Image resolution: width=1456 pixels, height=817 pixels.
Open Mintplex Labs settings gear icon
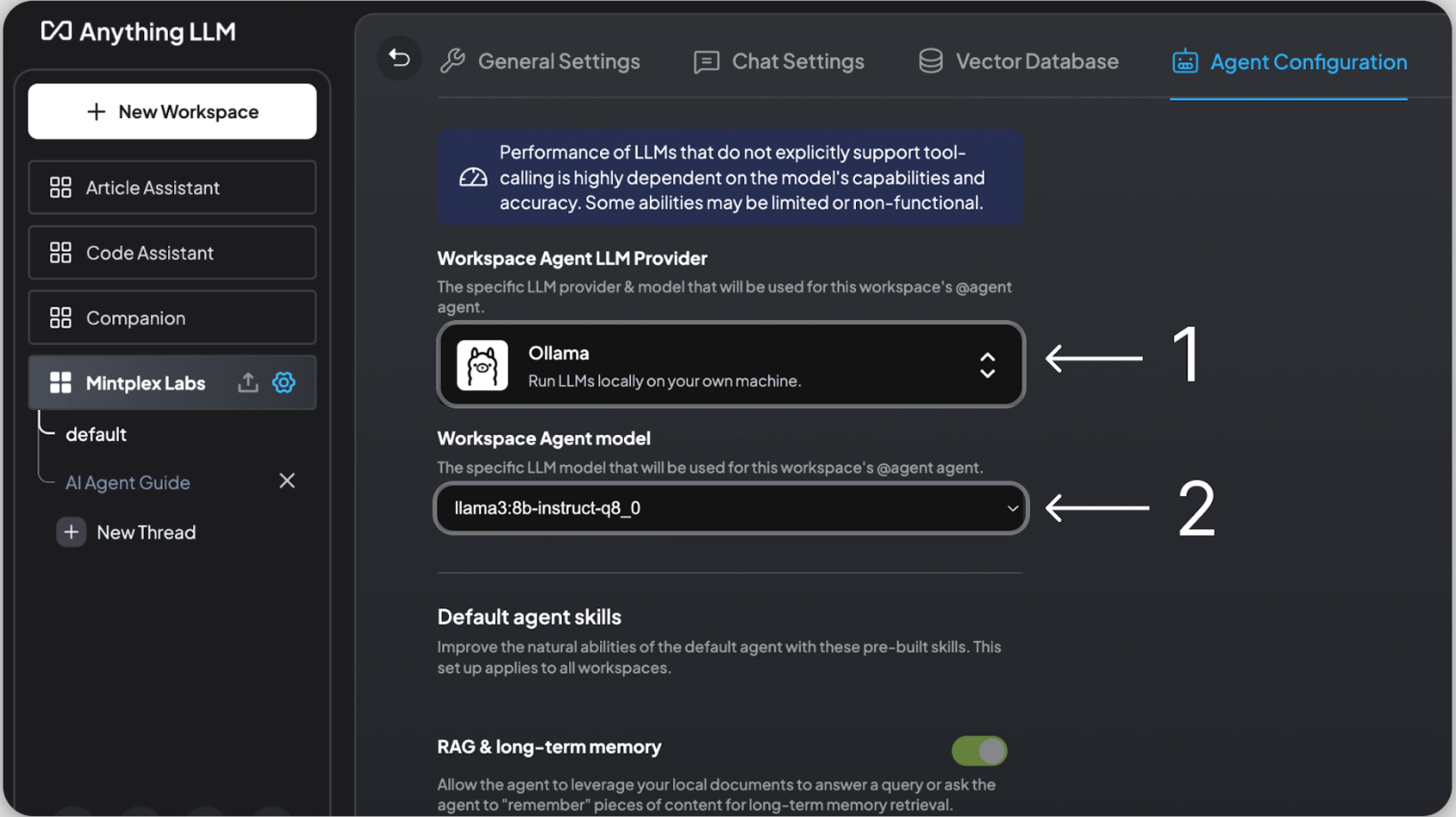tap(284, 382)
